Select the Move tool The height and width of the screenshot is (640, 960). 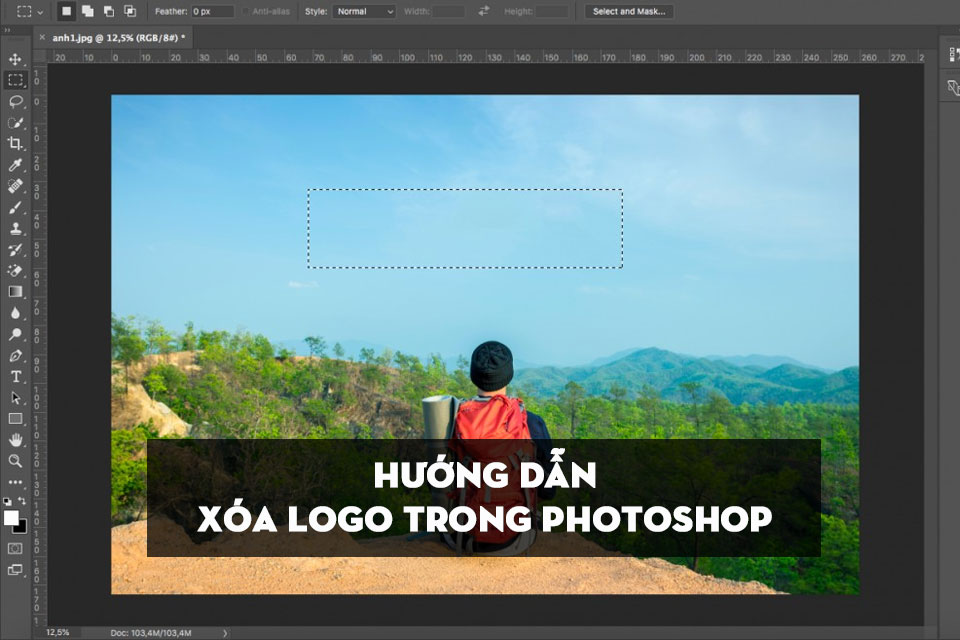pos(15,59)
